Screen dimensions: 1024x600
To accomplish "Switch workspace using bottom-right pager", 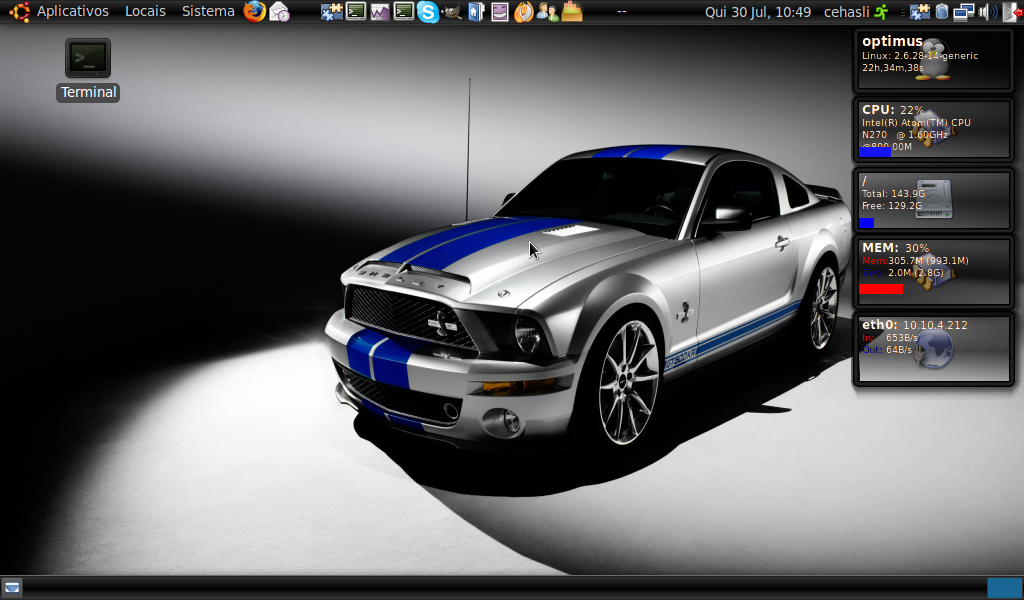I will [1004, 588].
